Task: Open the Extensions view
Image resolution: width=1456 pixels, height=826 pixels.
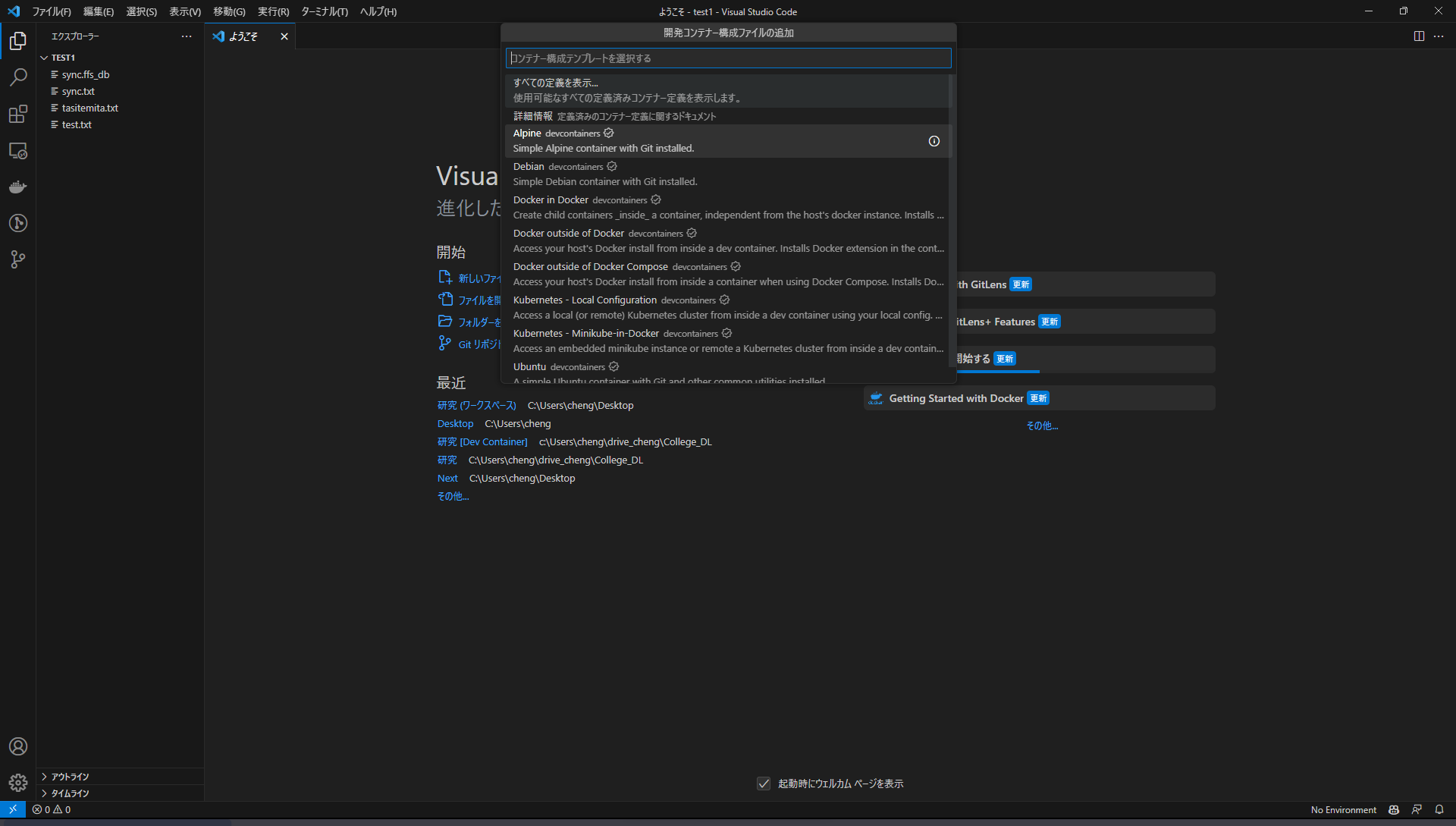Action: (18, 114)
